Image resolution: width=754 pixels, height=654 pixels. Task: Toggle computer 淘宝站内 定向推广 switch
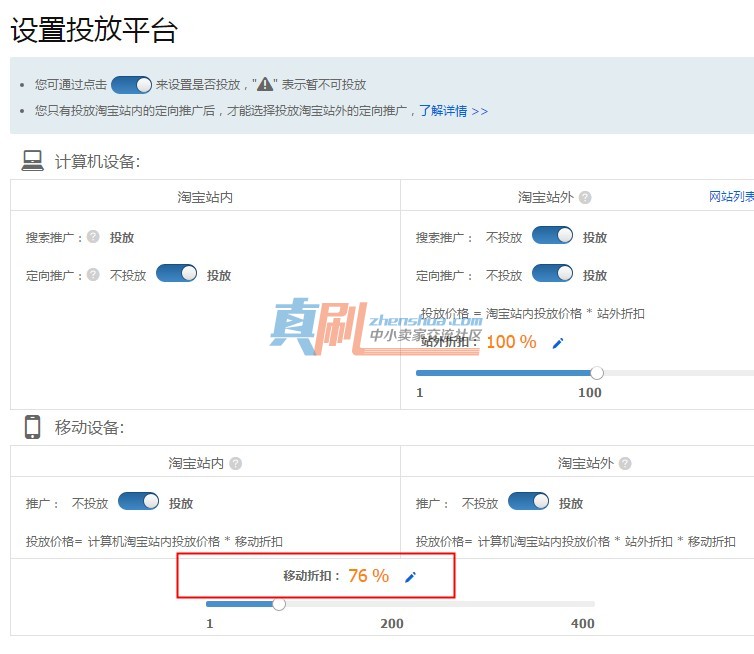[176, 273]
